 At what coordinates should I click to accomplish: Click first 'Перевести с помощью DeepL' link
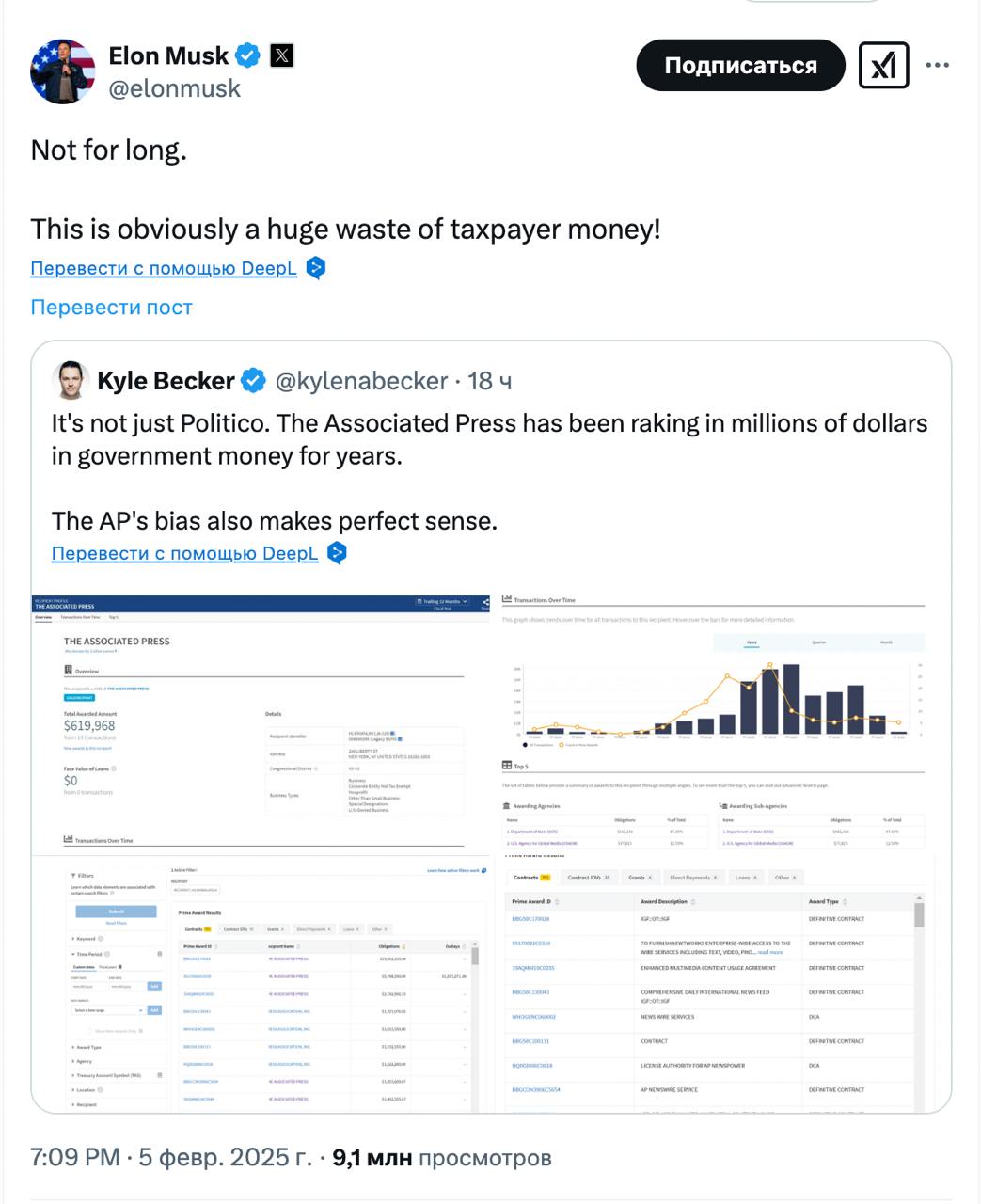tap(164, 268)
